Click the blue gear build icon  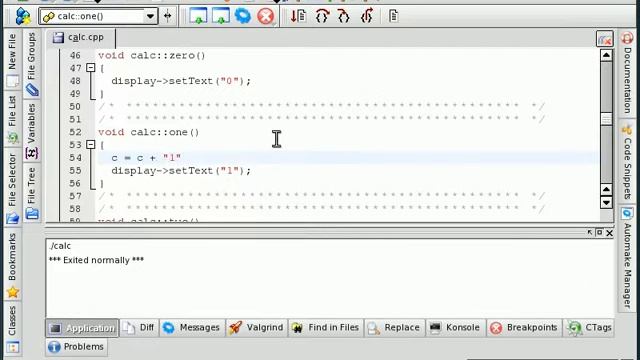(x=243, y=16)
